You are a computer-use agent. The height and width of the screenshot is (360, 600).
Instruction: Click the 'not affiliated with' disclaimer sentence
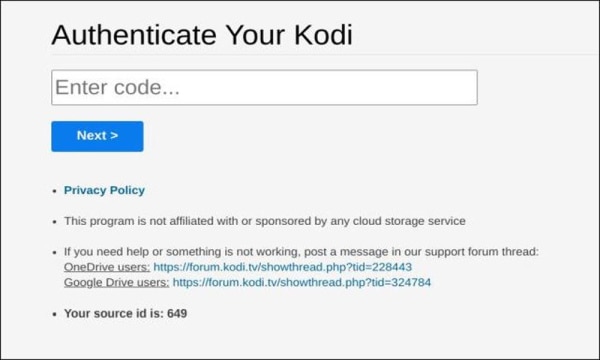click(x=264, y=221)
